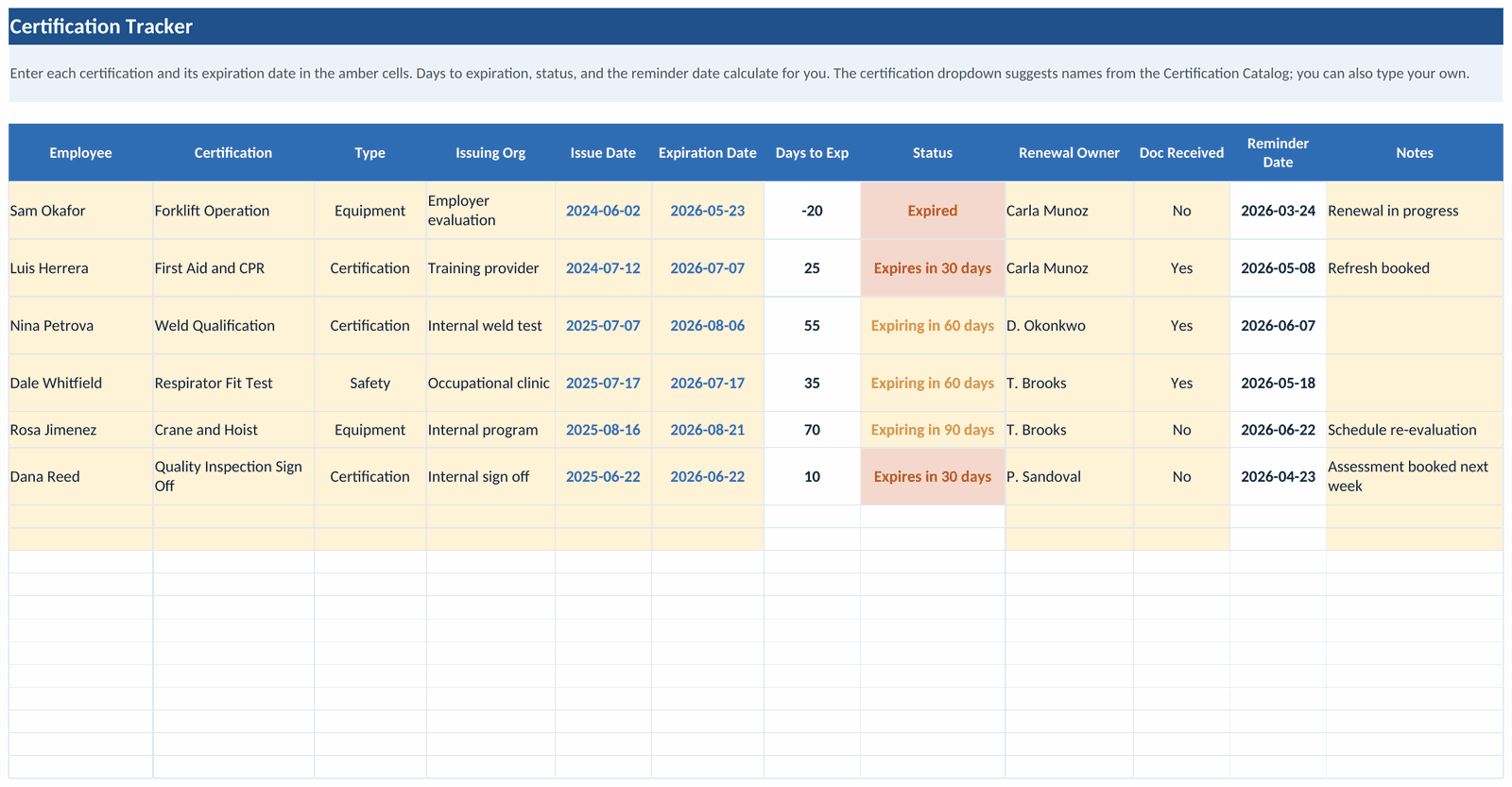The image size is (1512, 787).
Task: Select the Internal weld test cell
Action: pyautogui.click(x=490, y=326)
